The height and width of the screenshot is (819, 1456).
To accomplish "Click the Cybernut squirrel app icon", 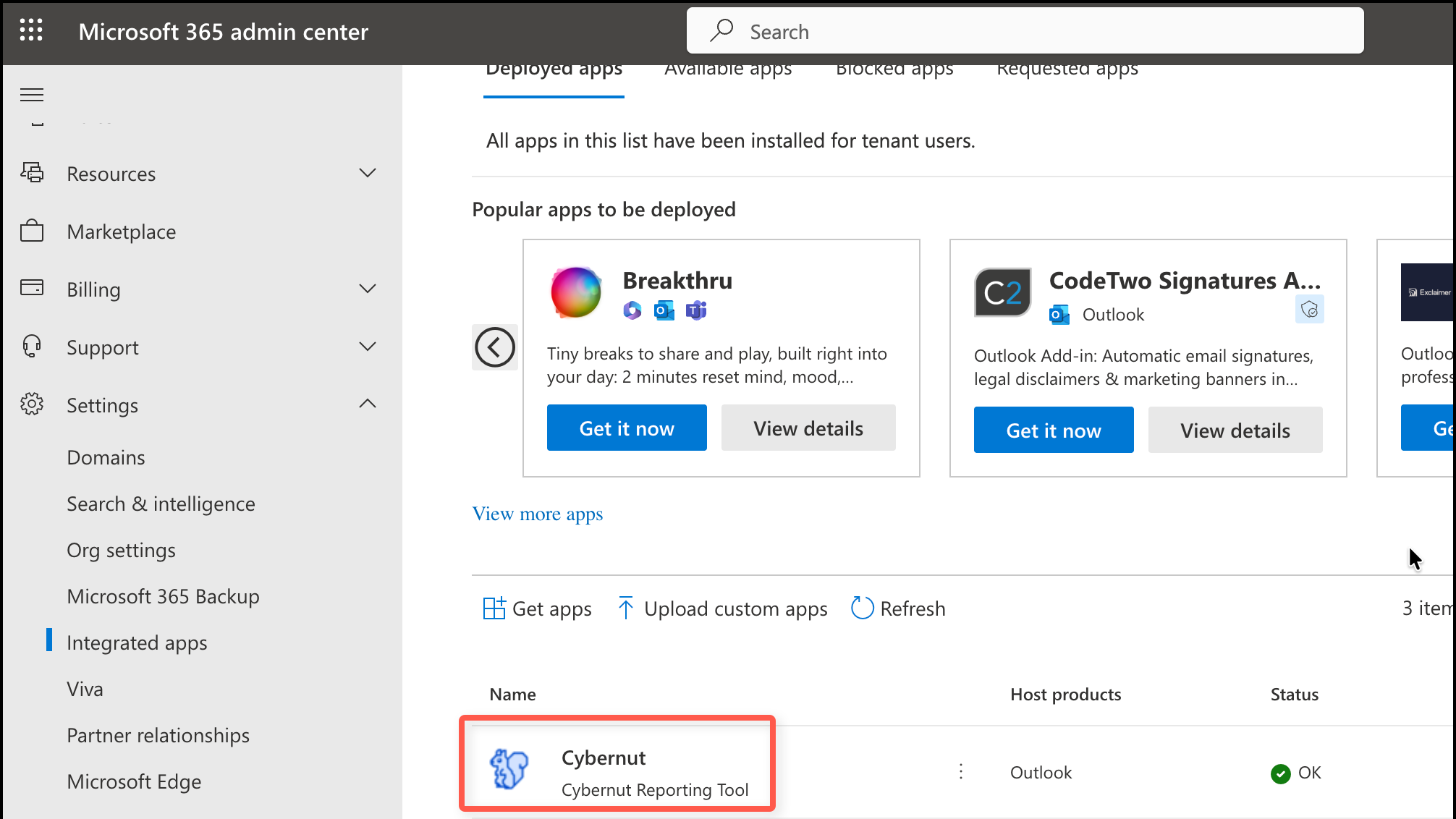I will point(509,769).
